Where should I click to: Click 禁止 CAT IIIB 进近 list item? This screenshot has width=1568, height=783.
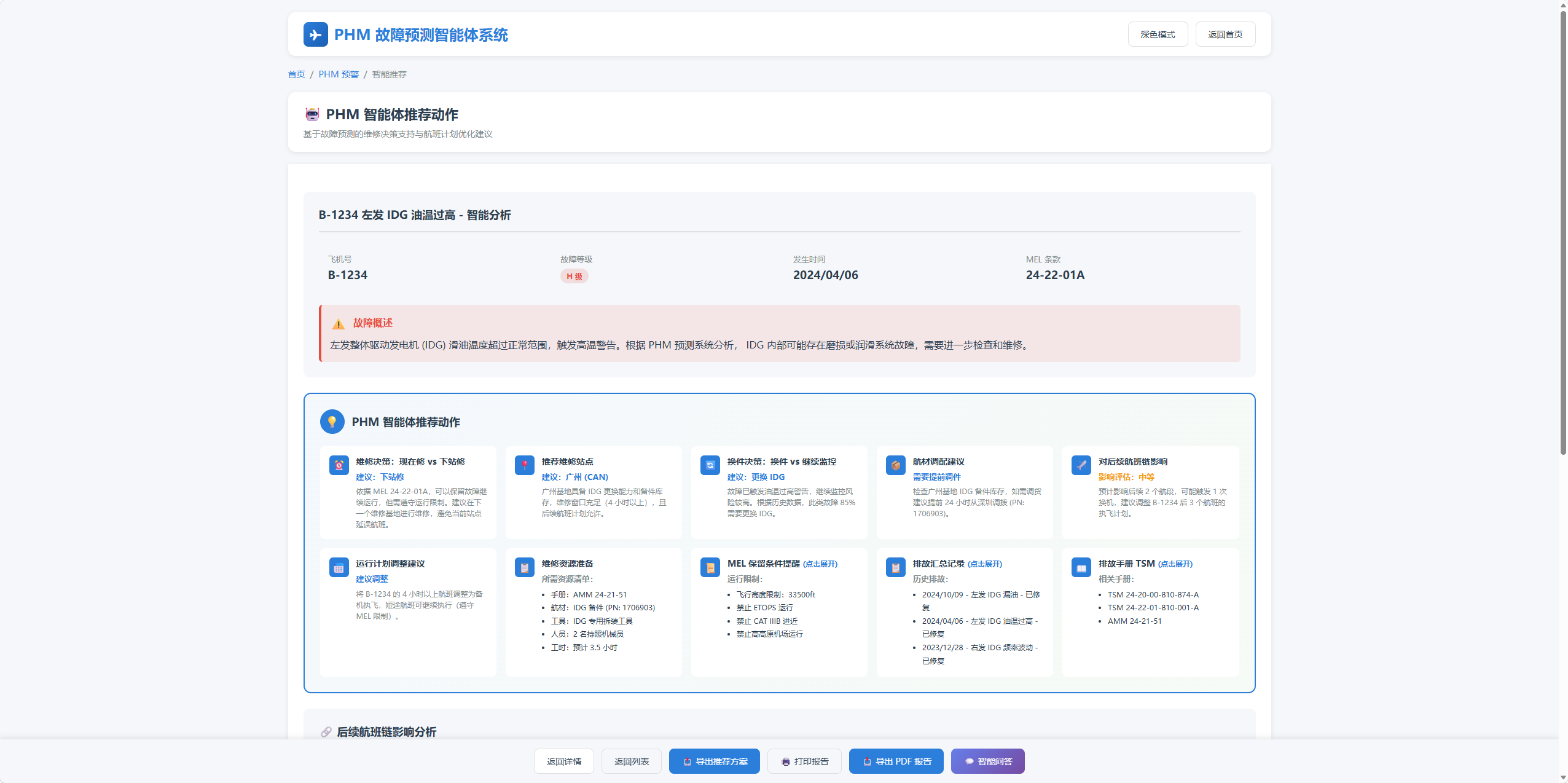tap(767, 621)
